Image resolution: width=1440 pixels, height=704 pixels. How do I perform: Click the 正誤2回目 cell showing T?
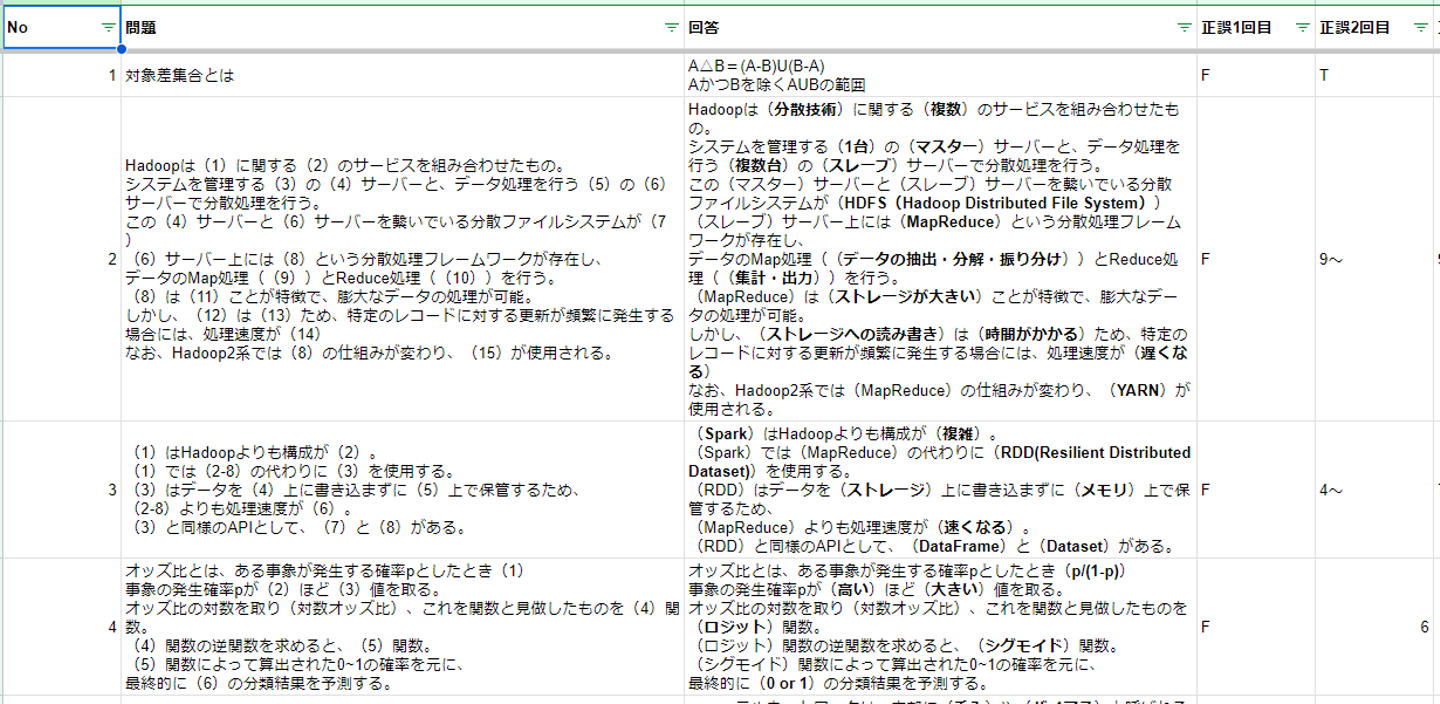pyautogui.click(x=1375, y=75)
